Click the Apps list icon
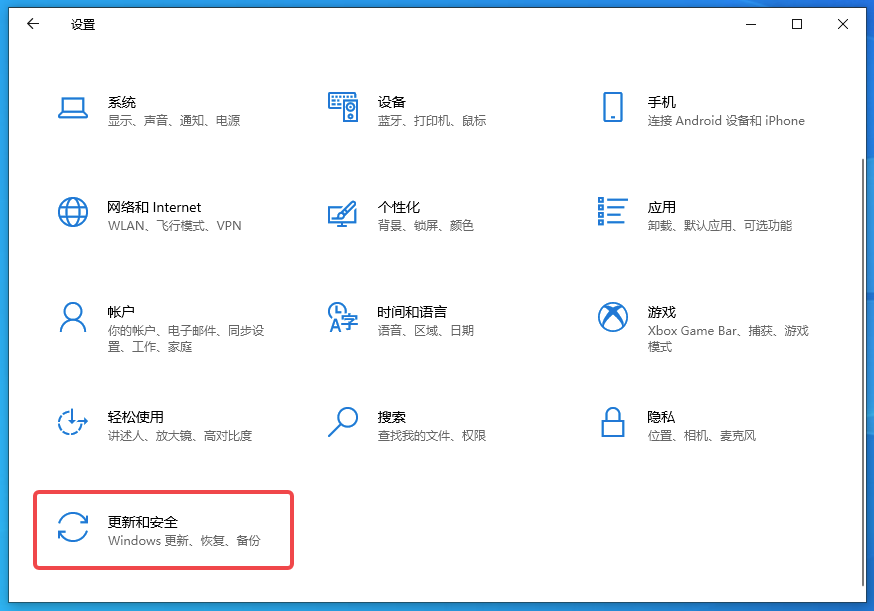The image size is (874, 611). coord(613,211)
